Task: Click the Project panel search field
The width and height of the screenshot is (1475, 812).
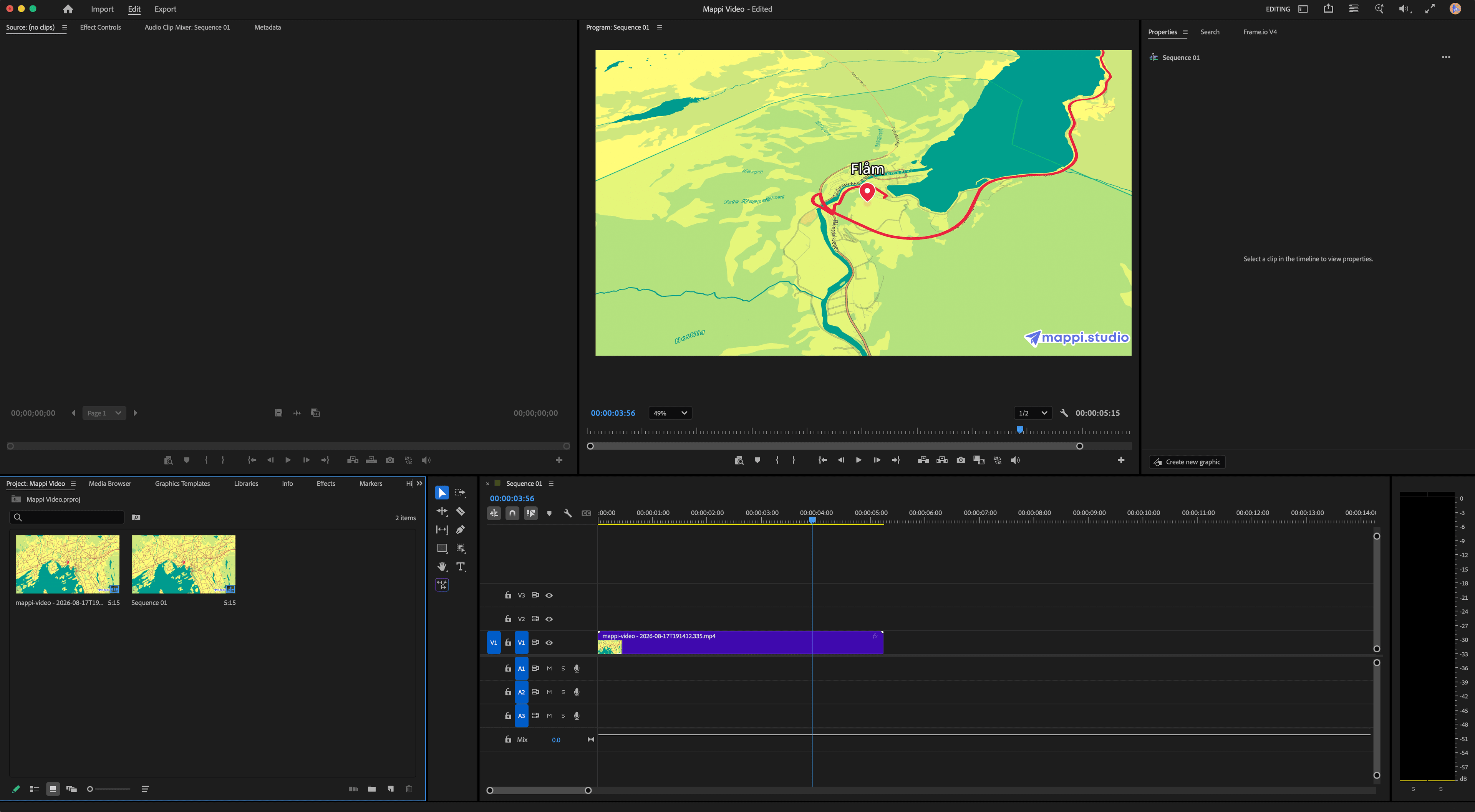Action: 67,517
